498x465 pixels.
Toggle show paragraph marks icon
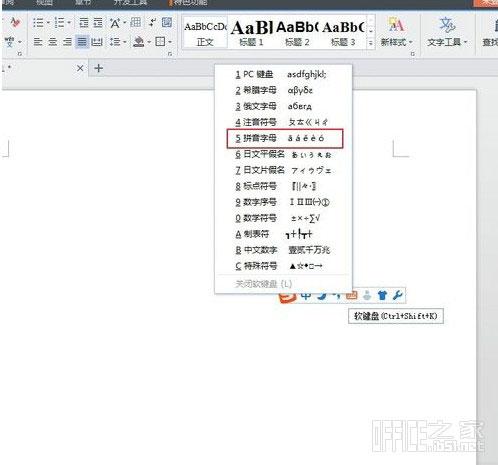[153, 22]
